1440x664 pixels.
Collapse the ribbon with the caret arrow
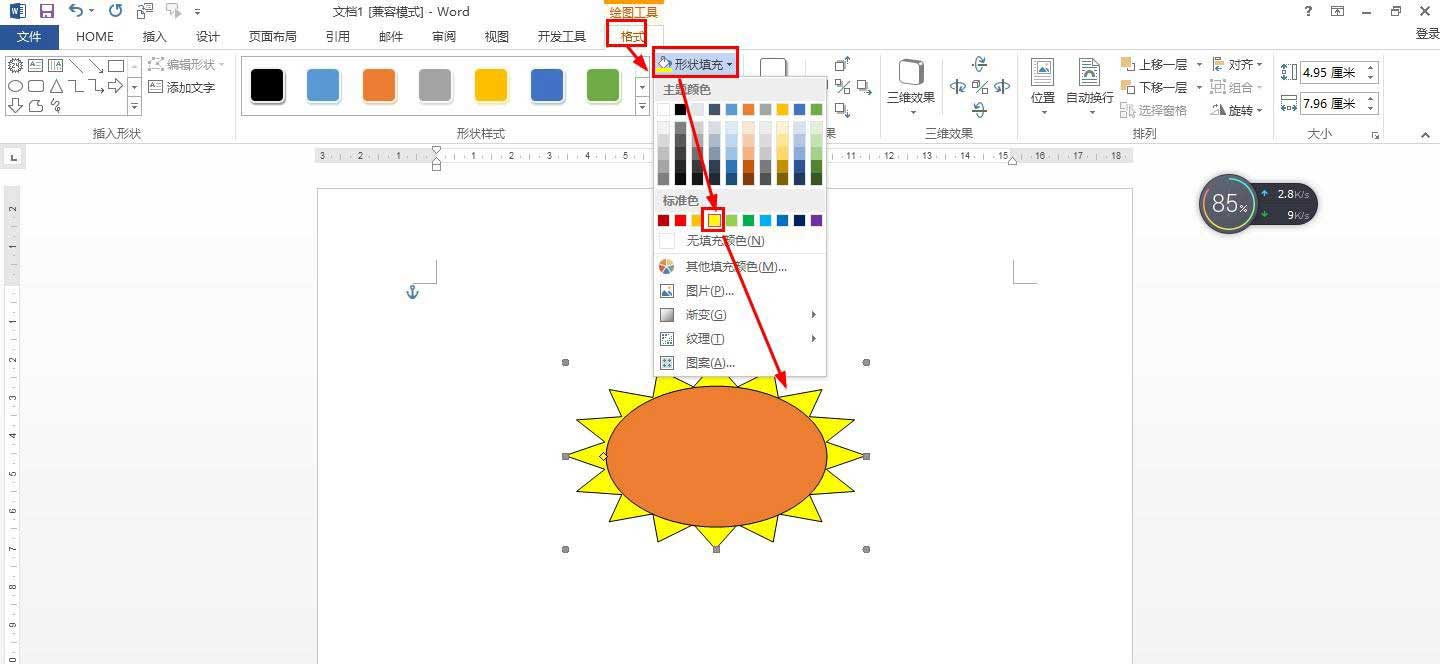pyautogui.click(x=1425, y=134)
